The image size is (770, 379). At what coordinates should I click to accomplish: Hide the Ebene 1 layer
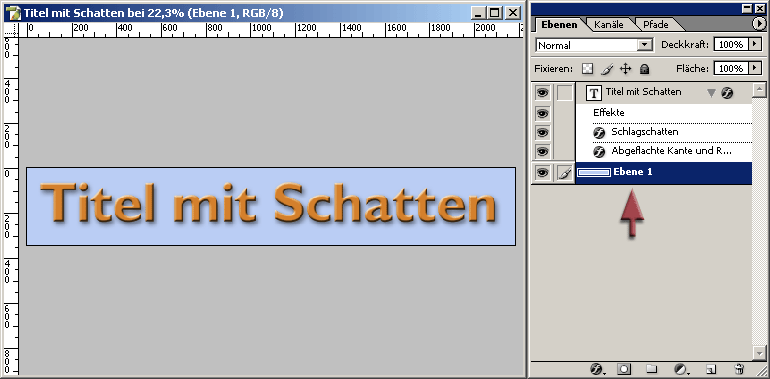[542, 173]
